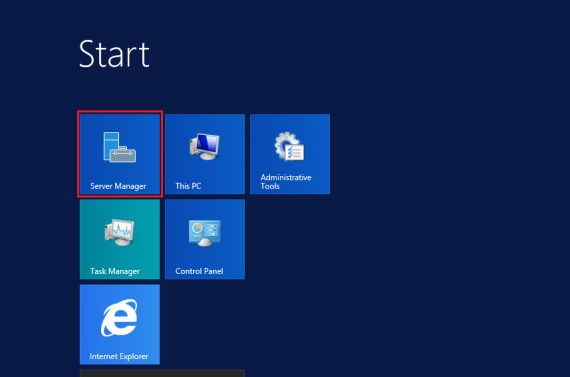Start Internet Explorer from its tile
The height and width of the screenshot is (377, 570).
pos(120,324)
